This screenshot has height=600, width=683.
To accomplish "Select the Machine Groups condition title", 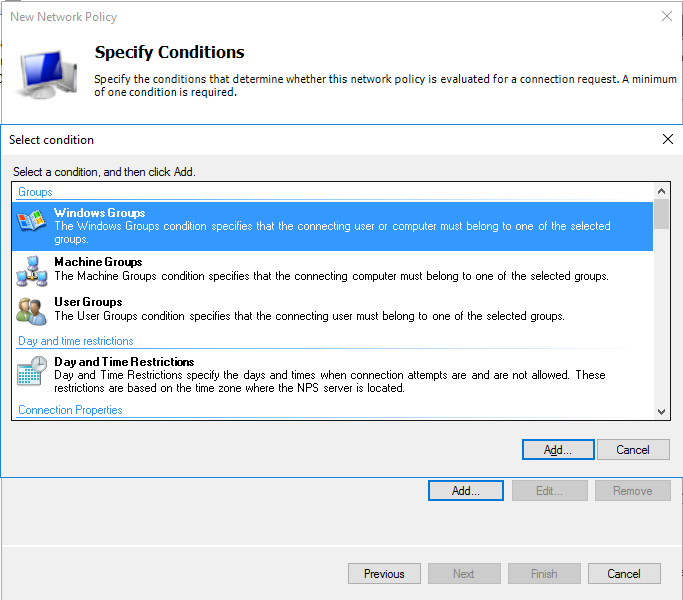I will click(x=98, y=262).
